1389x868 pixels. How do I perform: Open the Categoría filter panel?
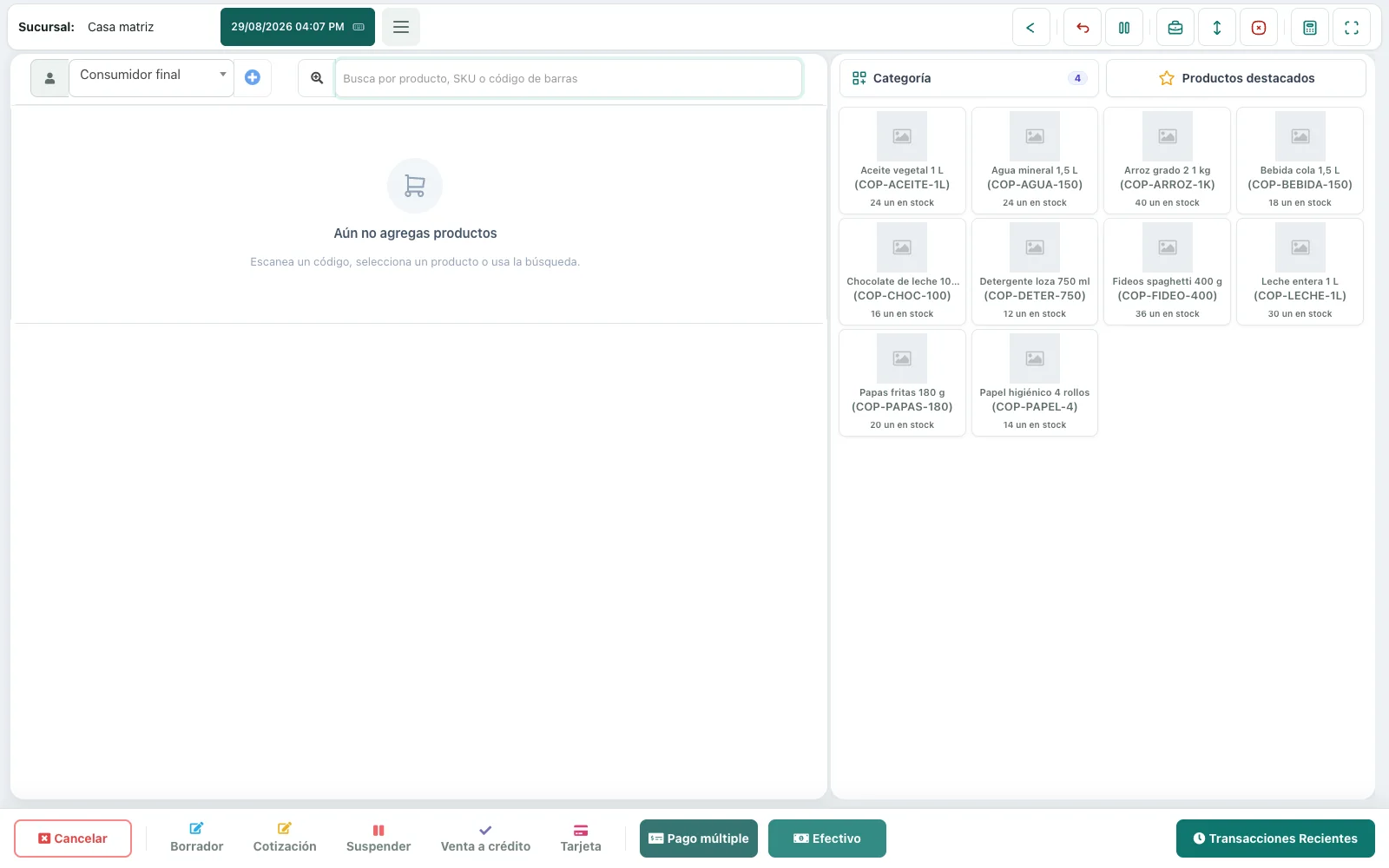pos(969,78)
